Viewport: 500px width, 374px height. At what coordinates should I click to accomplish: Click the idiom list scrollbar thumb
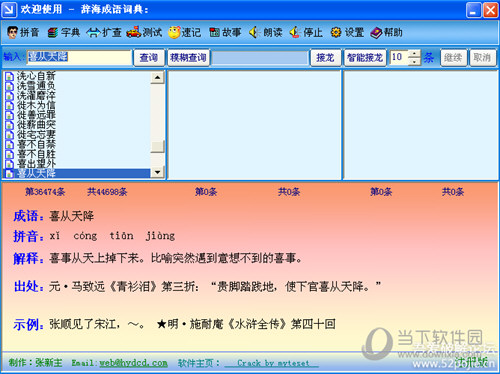pyautogui.click(x=157, y=146)
